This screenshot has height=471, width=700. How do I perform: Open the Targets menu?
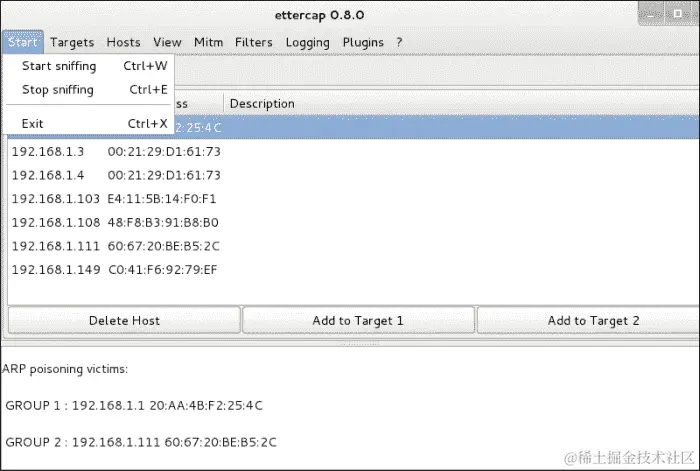pos(72,42)
